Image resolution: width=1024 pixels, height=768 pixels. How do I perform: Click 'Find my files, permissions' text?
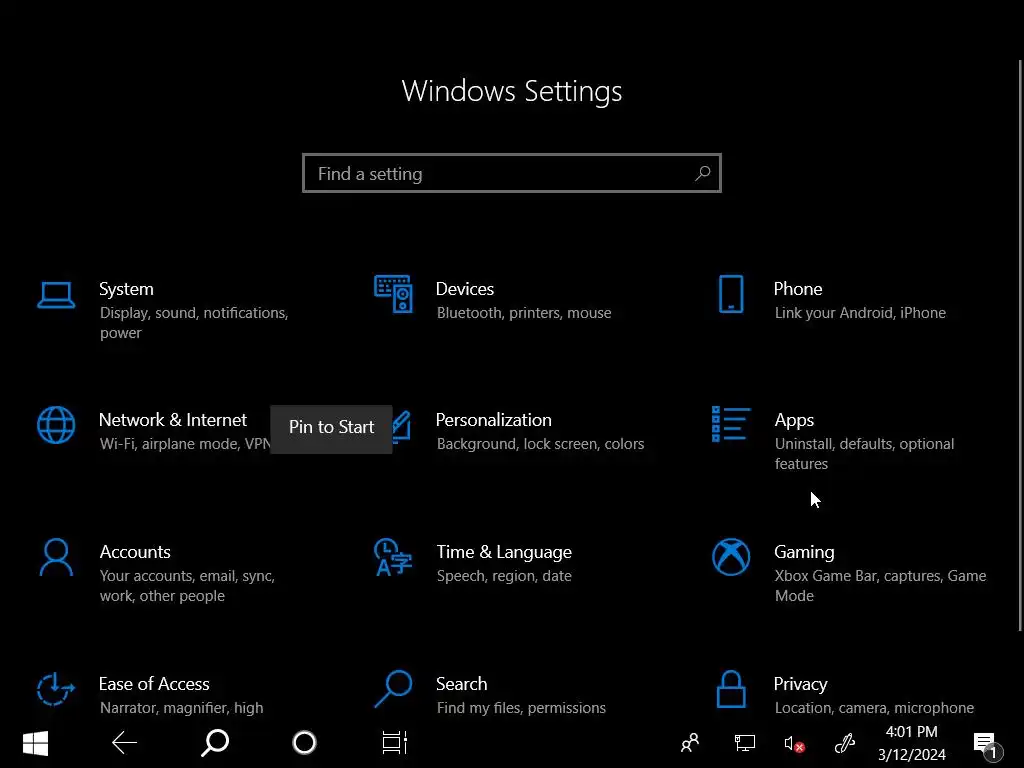[x=521, y=708]
